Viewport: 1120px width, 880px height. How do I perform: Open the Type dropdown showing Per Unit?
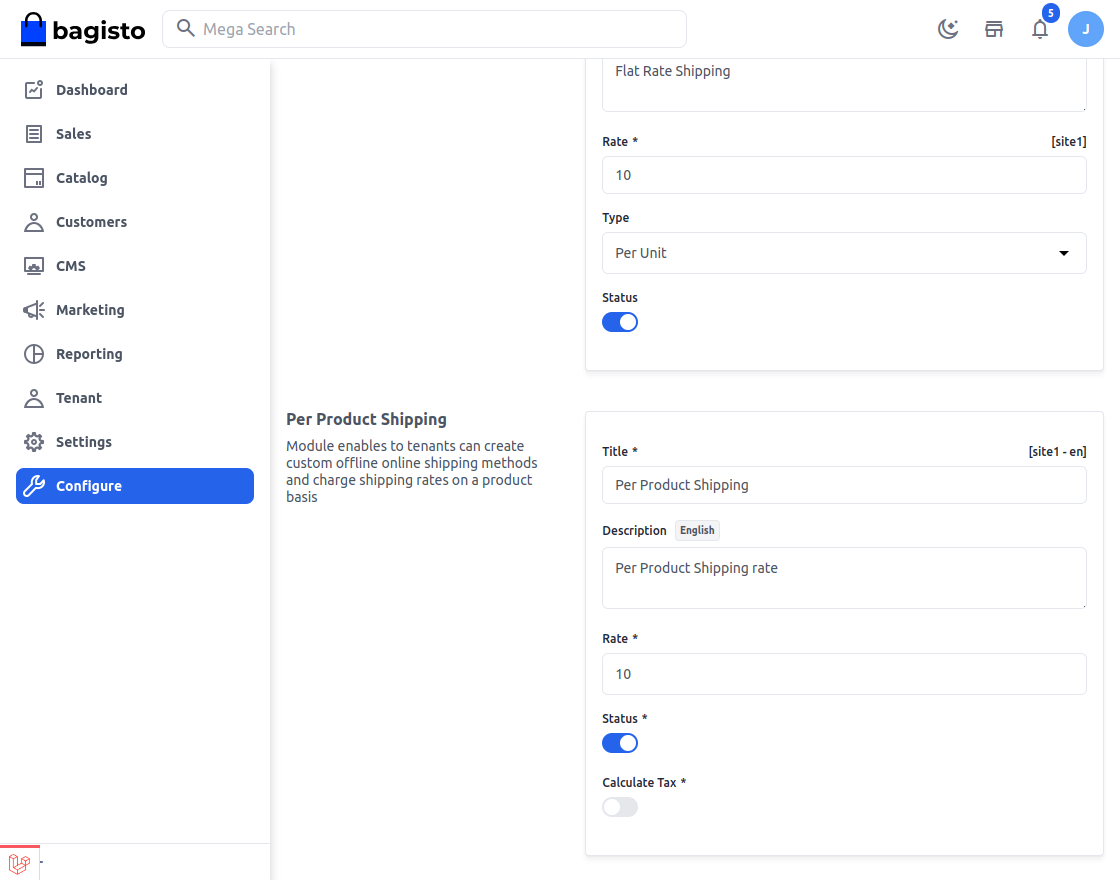click(x=844, y=253)
